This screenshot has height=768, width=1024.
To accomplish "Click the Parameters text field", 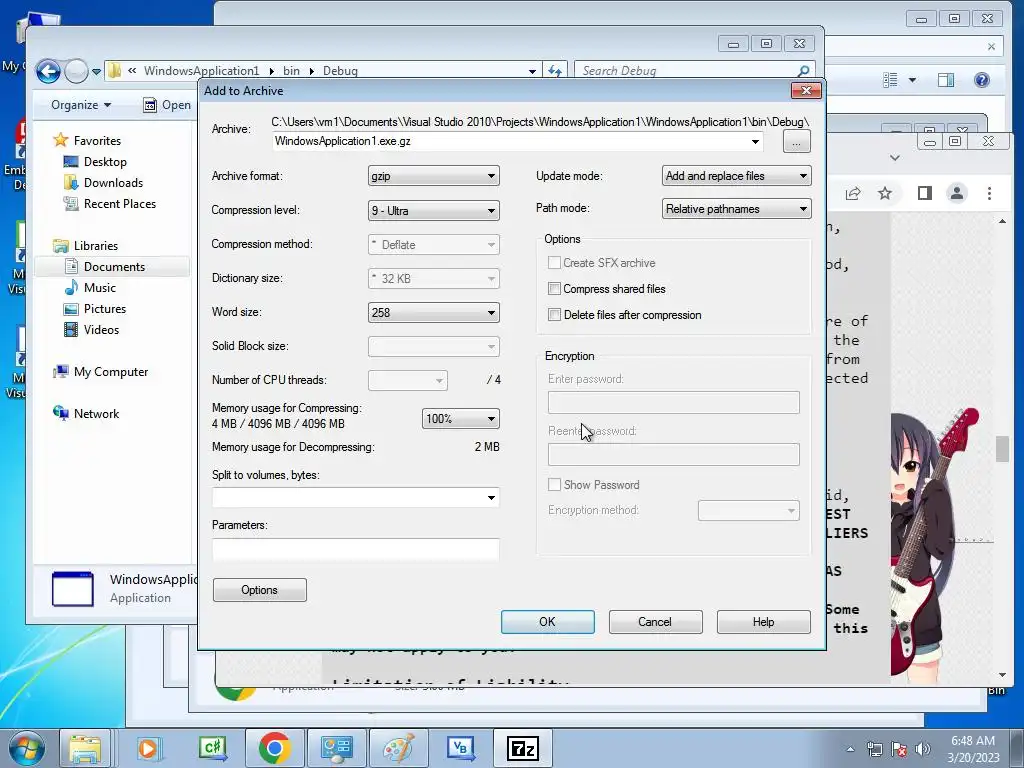I will tap(356, 549).
